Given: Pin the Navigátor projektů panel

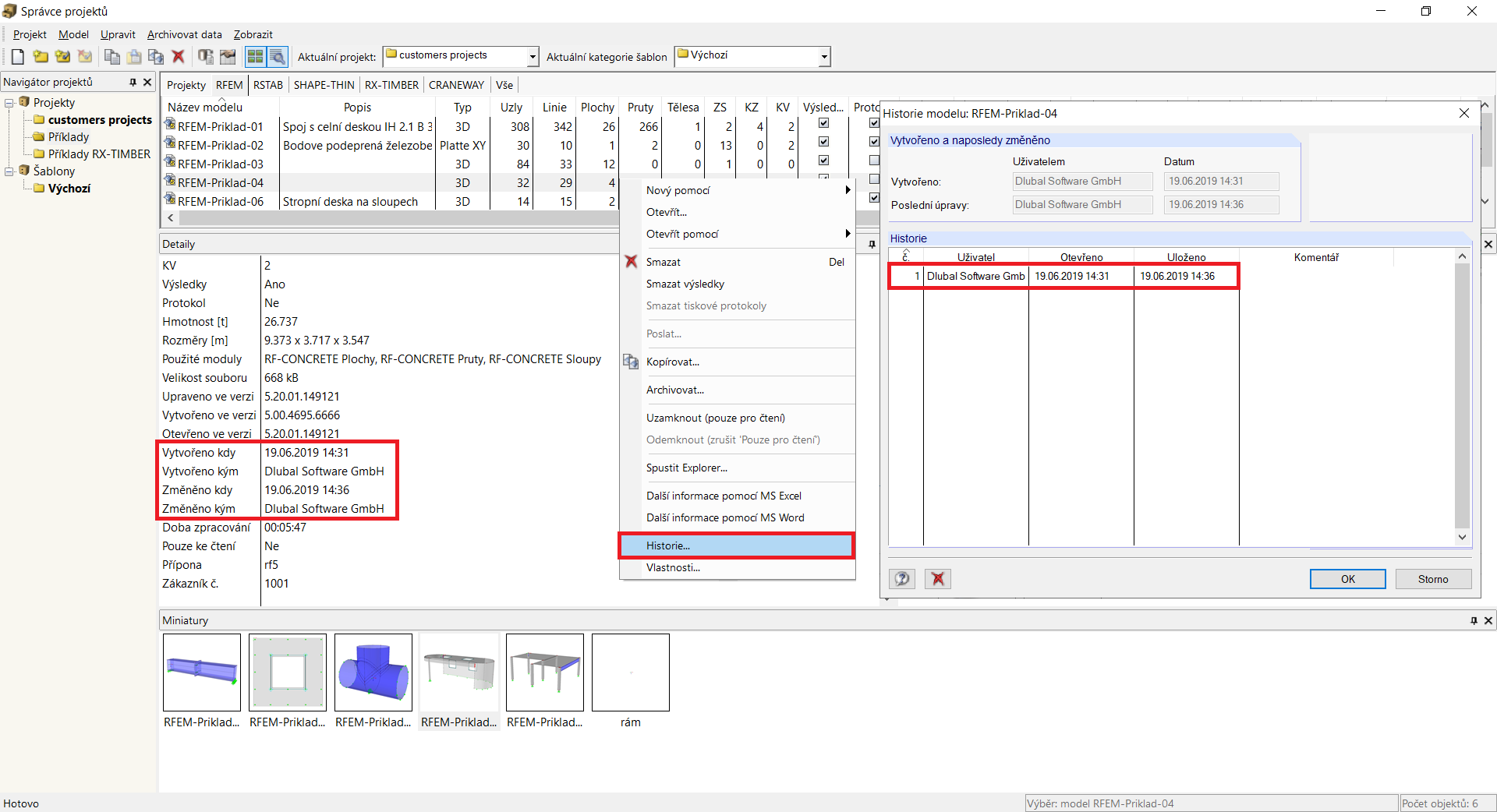Looking at the screenshot, I should tap(133, 82).
